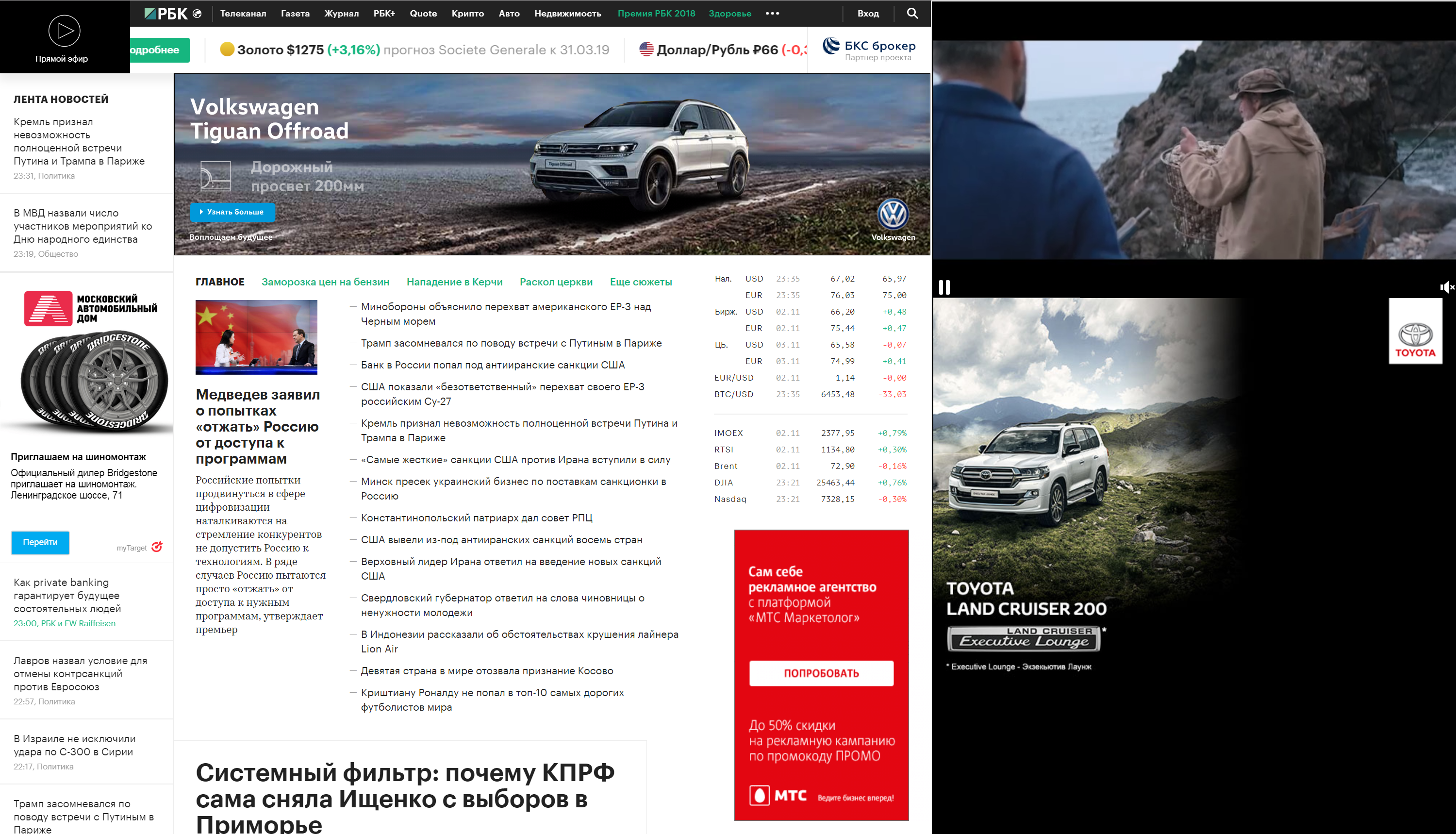Screen dimensions: 1456x834
Task: Click the Toyota logo badge
Action: pyautogui.click(x=1415, y=331)
